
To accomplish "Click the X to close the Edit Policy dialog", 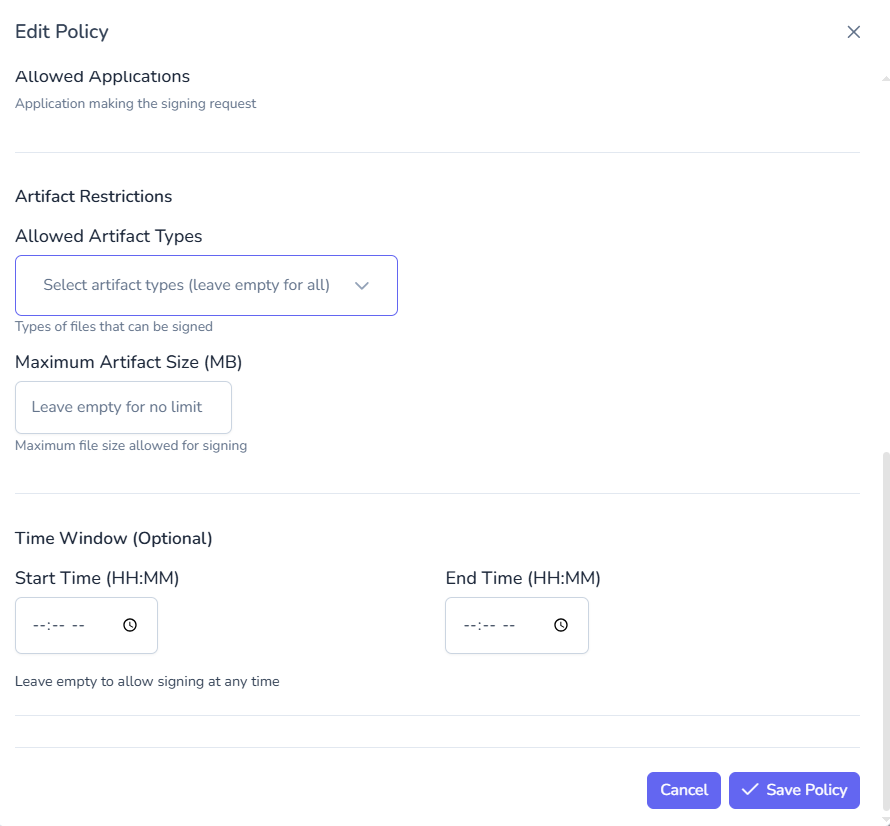I will [x=854, y=31].
